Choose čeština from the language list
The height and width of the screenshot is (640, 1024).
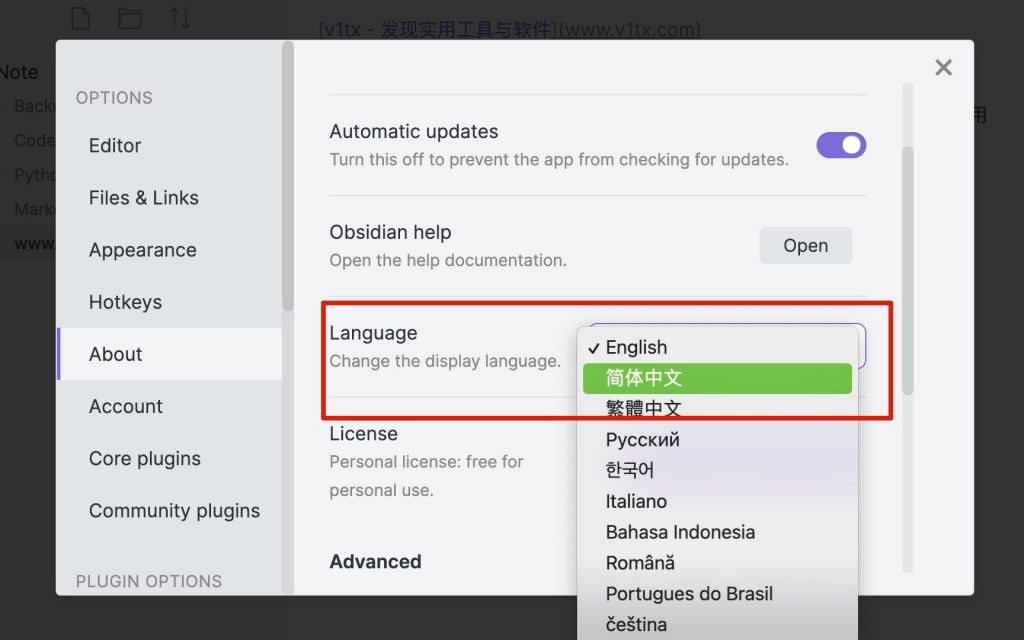click(717, 624)
